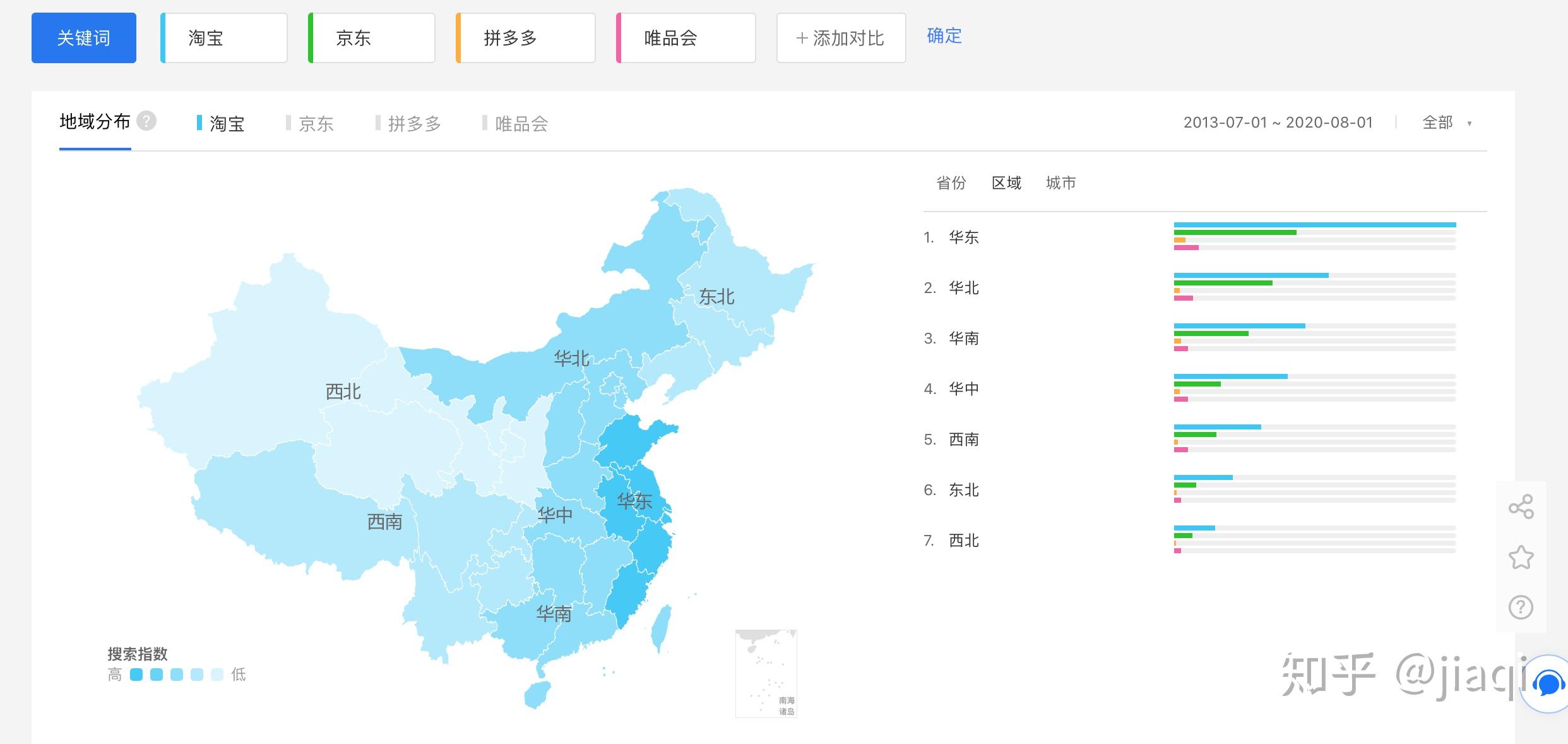Image resolution: width=1568 pixels, height=744 pixels.
Task: Click the 关键词 button
Action: point(84,38)
